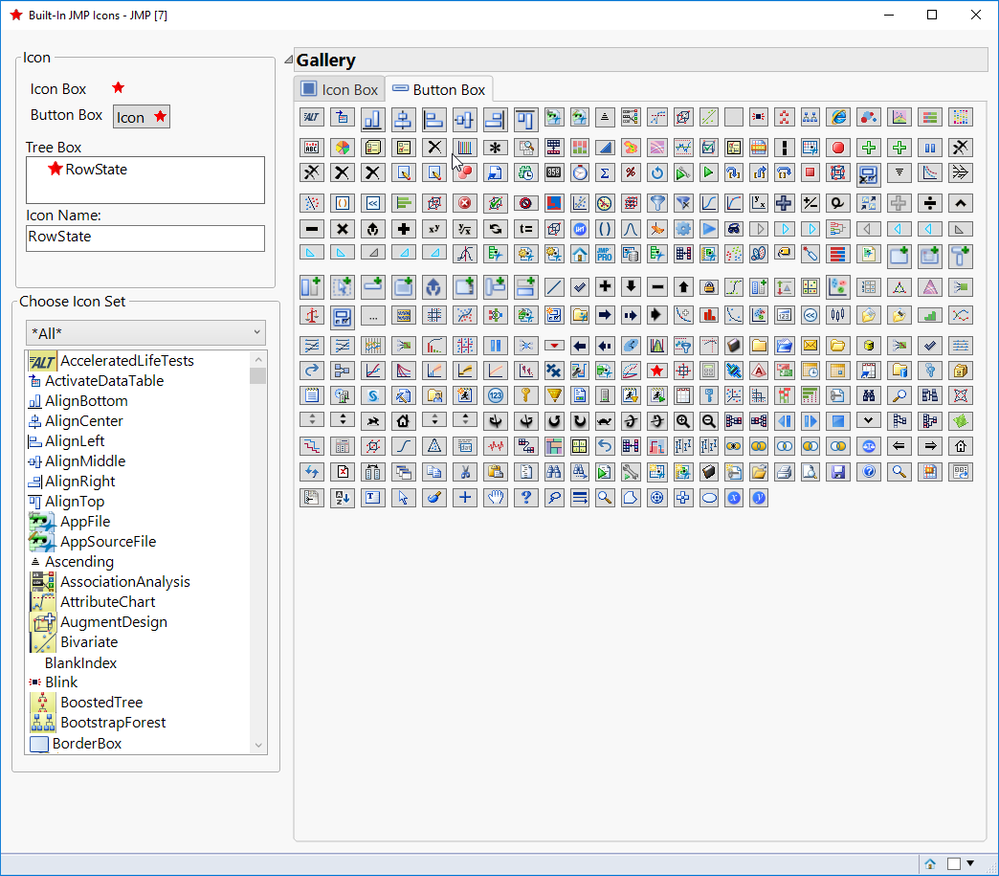Click the A-Z sort icon button
999x876 pixels.
(x=342, y=498)
